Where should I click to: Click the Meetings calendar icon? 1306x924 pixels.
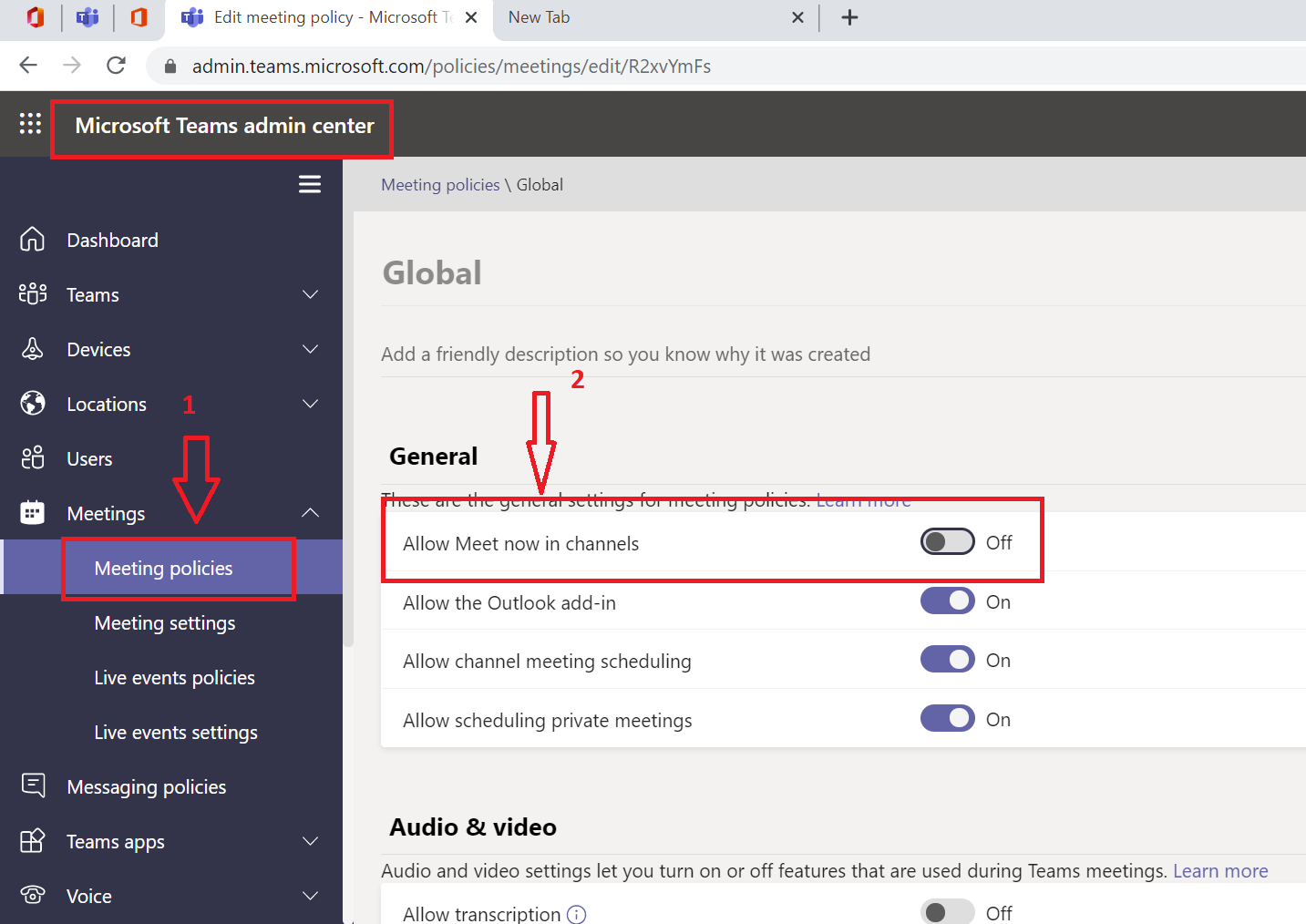[33, 513]
